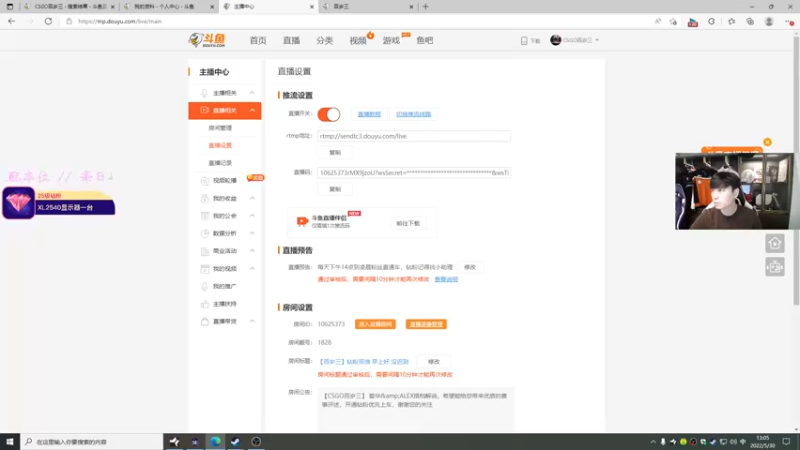
Task: Expand the 我的视频 sidebar section
Action: point(252,268)
